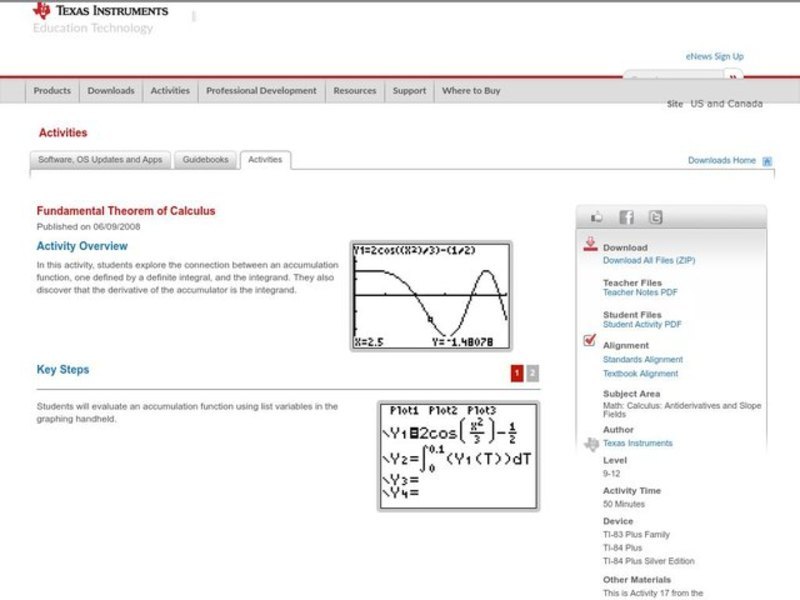The width and height of the screenshot is (800, 600).
Task: Click eNews Sign Up
Action: point(716,56)
